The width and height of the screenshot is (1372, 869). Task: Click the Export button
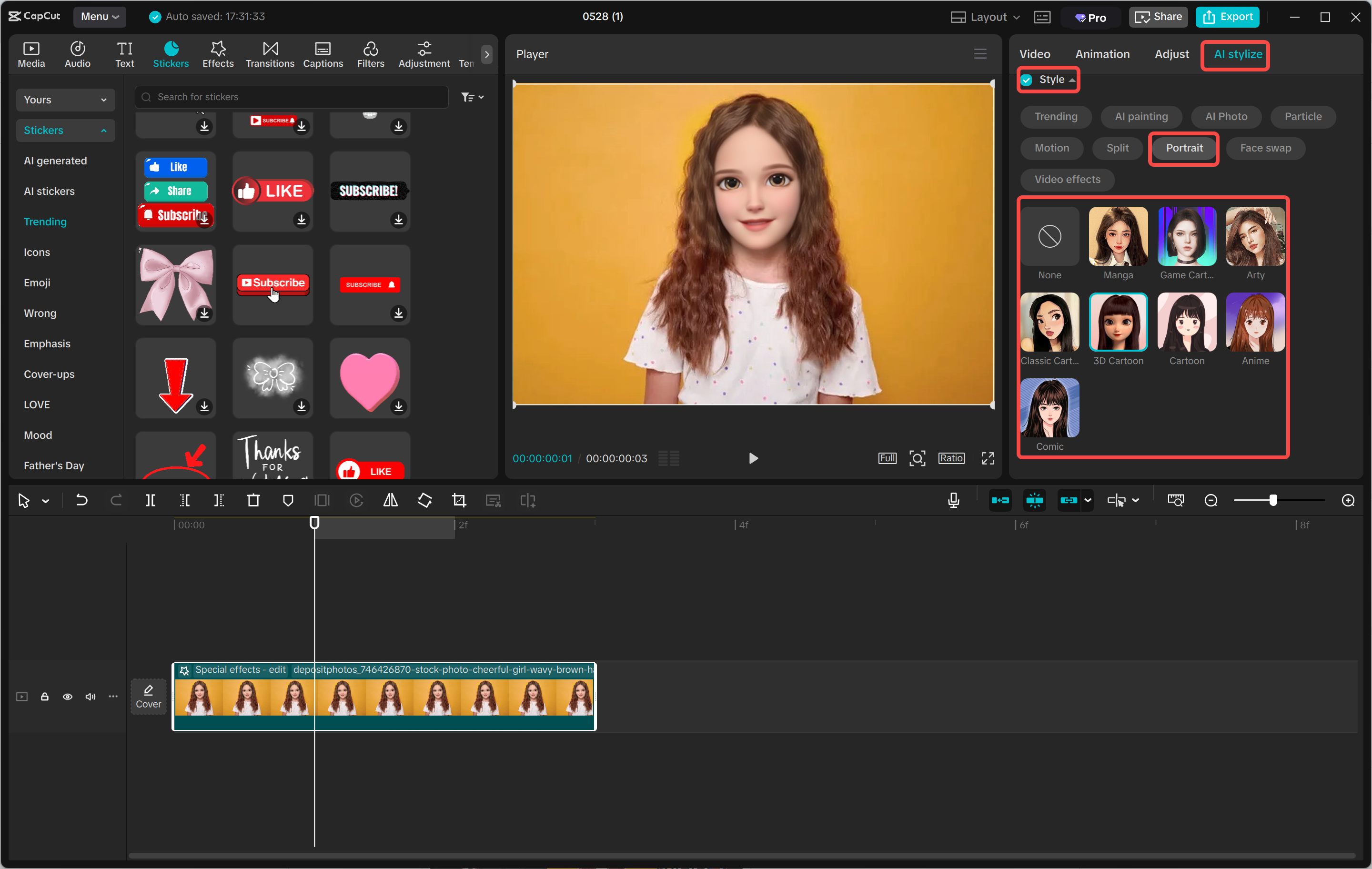pos(1227,17)
